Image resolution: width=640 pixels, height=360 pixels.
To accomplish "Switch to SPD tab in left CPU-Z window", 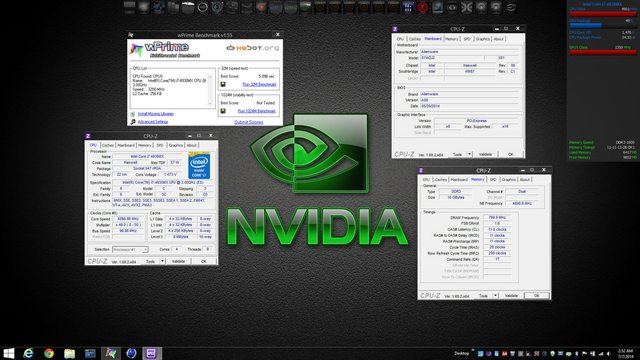I will [x=160, y=145].
